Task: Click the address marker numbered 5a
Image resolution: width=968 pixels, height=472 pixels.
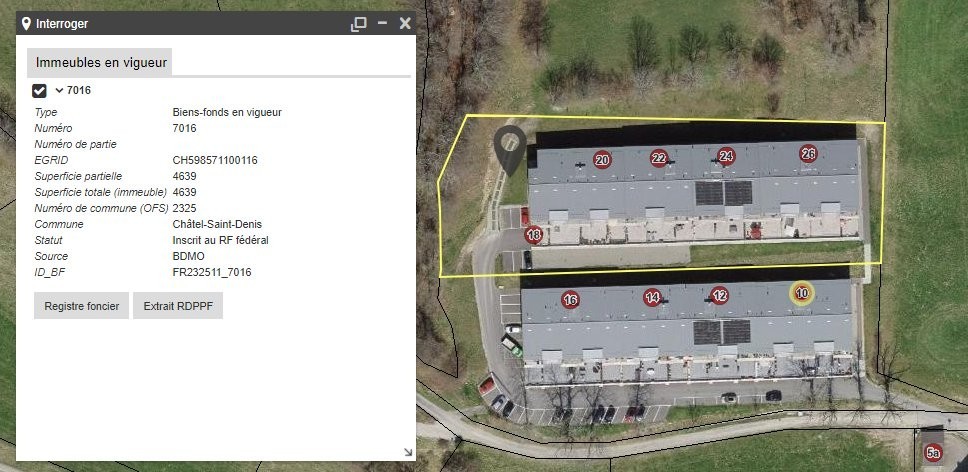Action: [x=933, y=454]
